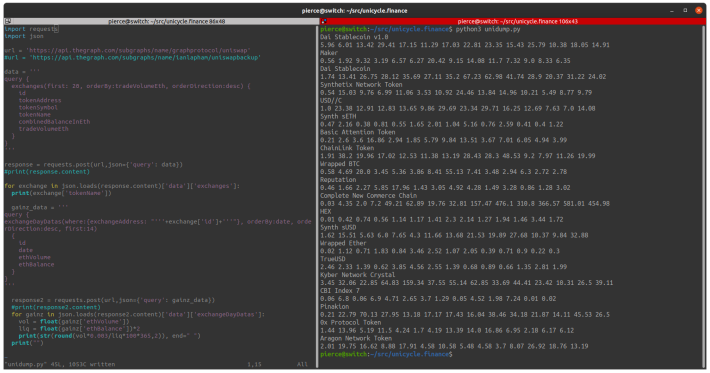The height and width of the screenshot is (373, 710).
Task: Click the 'tokenSymbol' field line
Action: coord(38,107)
